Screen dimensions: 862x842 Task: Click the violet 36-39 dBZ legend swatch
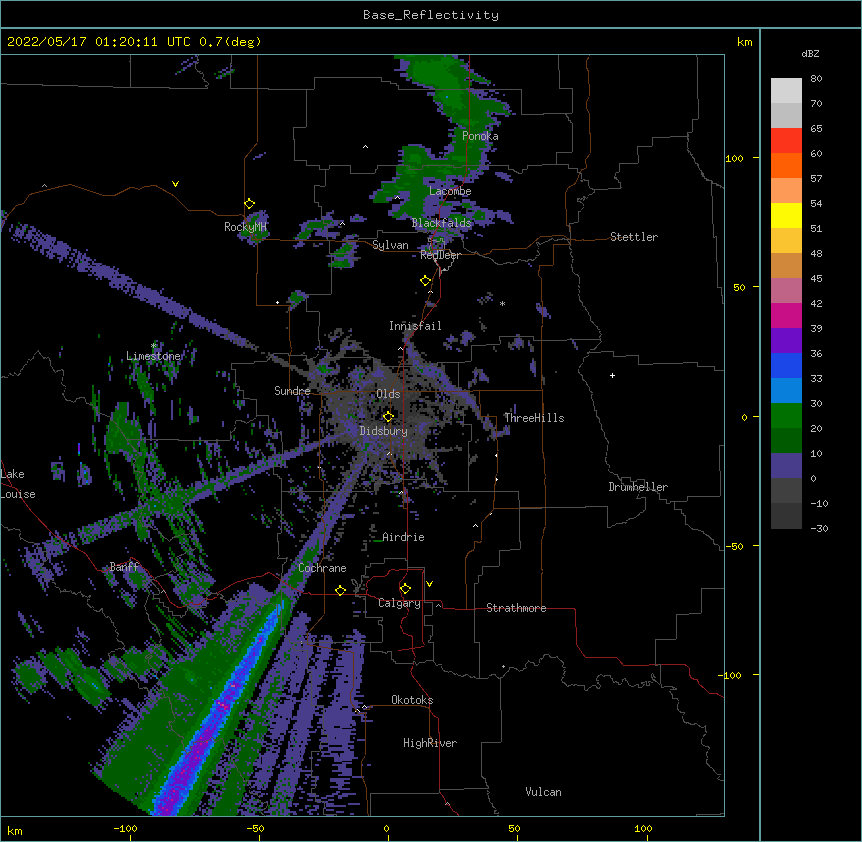tap(786, 341)
